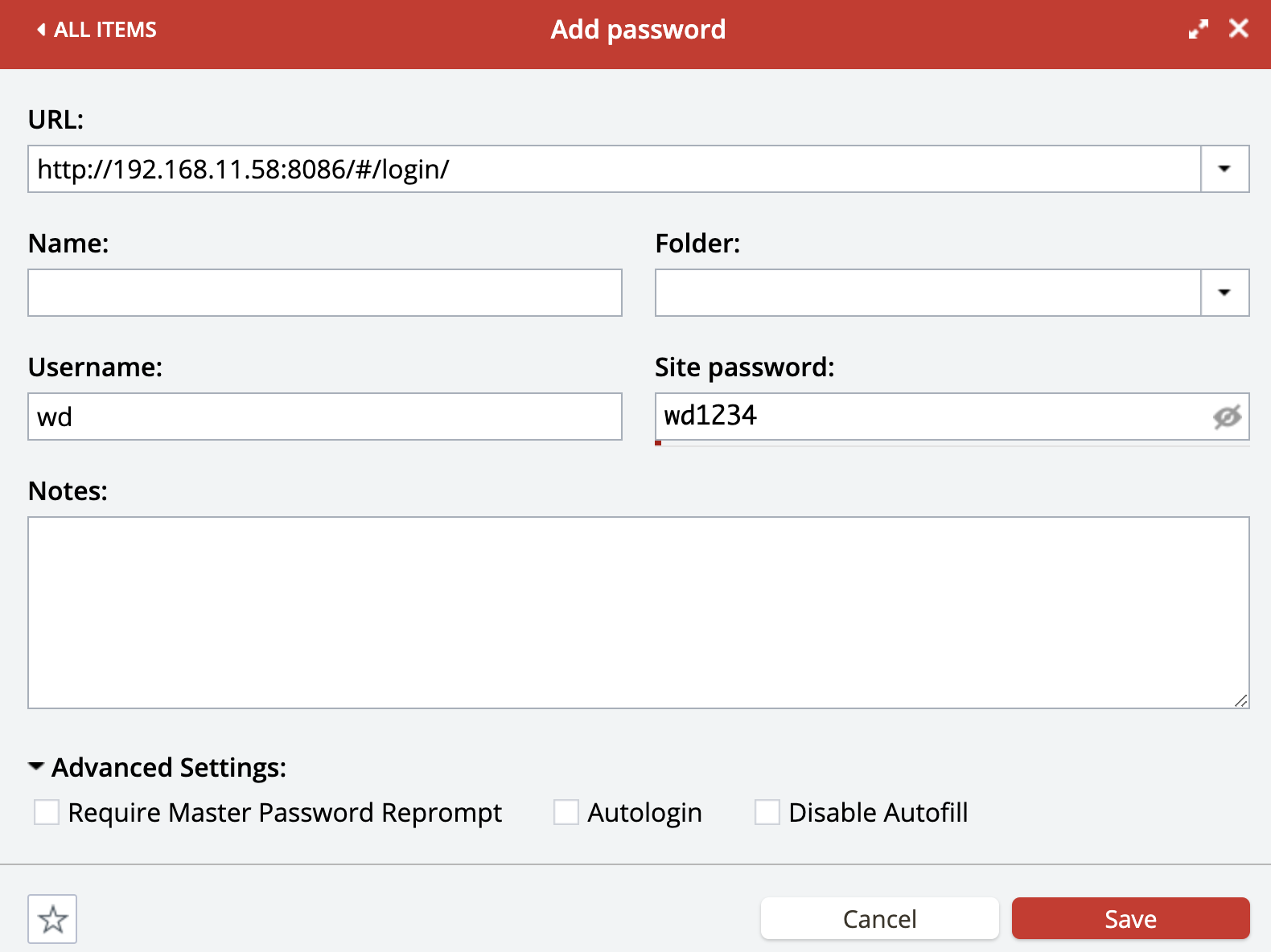Go back to ALL ITEMS
Screen dimensions: 1271x952
coord(105,30)
